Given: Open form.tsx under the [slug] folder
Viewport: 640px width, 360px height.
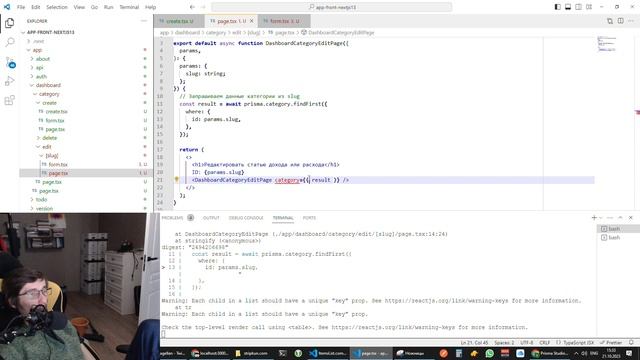Looking at the screenshot, I should click(58, 164).
